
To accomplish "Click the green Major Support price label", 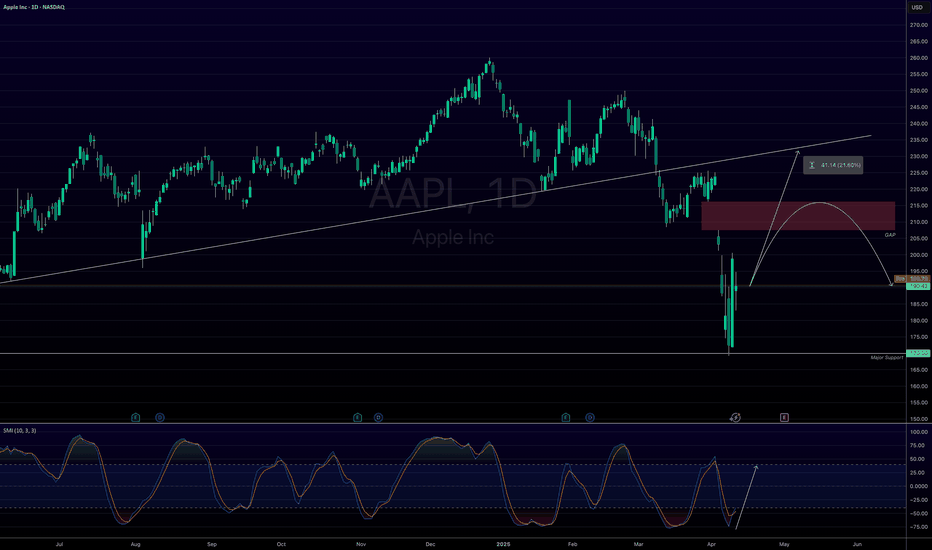I will click(918, 353).
